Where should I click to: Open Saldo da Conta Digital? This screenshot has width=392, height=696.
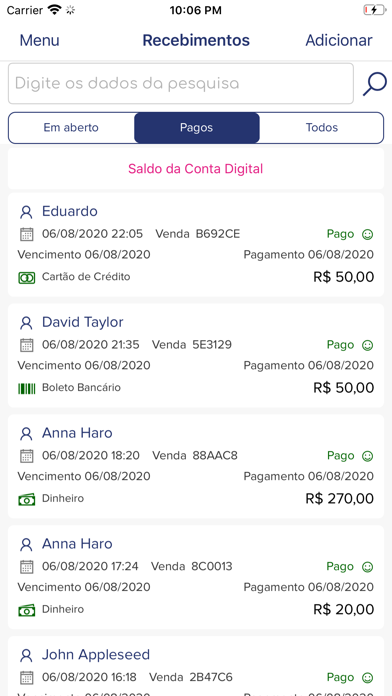pyautogui.click(x=196, y=169)
